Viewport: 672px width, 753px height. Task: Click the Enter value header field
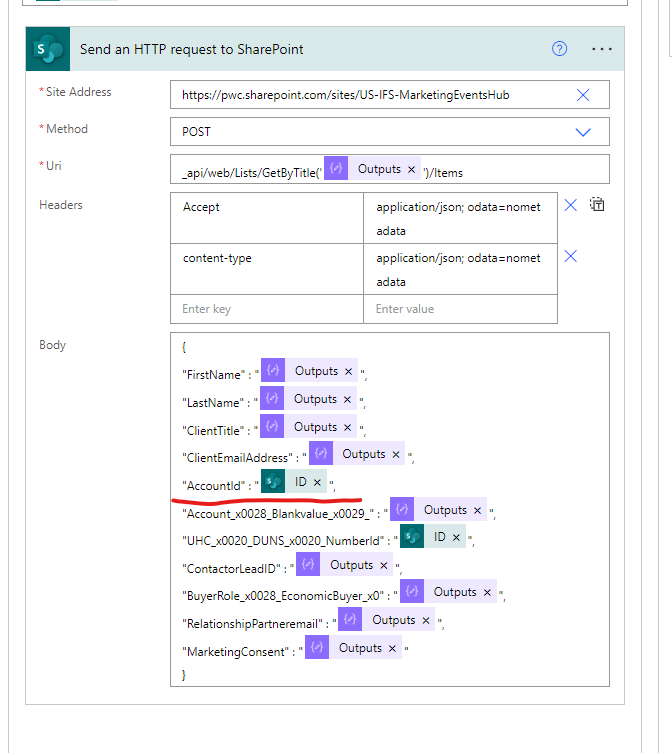pos(460,309)
